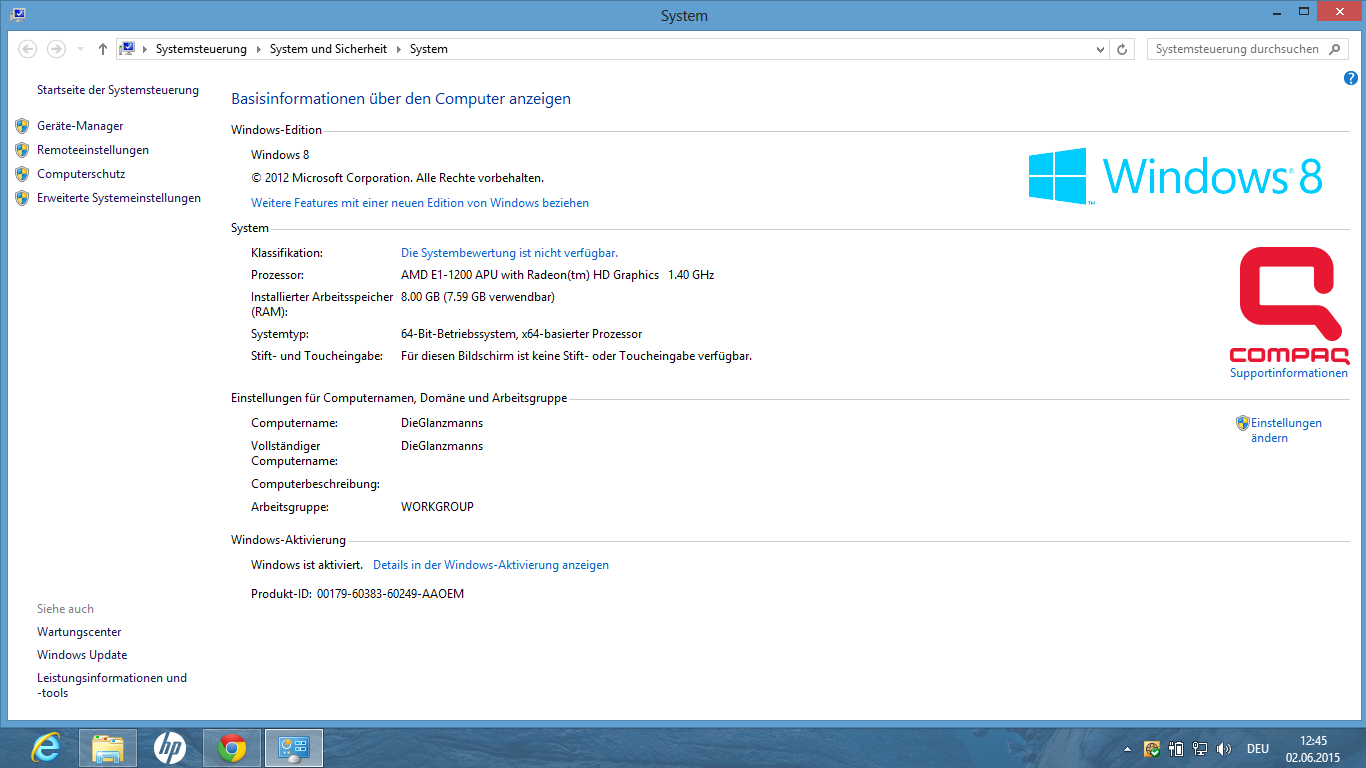This screenshot has width=1366, height=768.
Task: Select the System breadcrumb segment
Action: click(x=429, y=49)
